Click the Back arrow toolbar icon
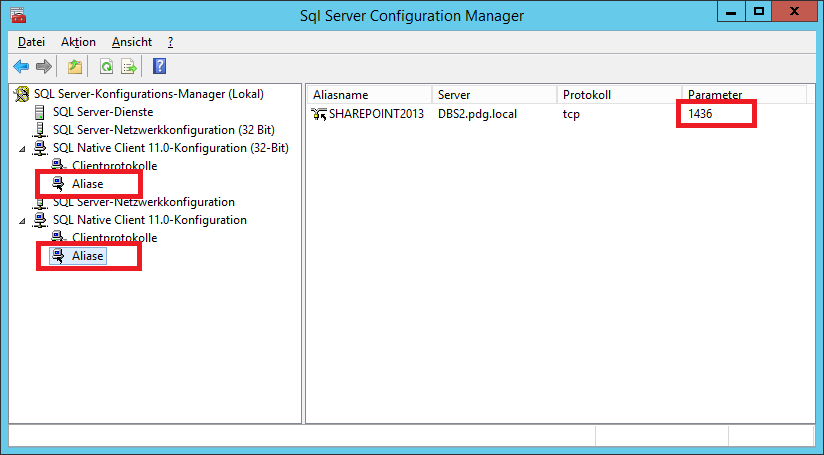The image size is (824, 455). pos(21,67)
